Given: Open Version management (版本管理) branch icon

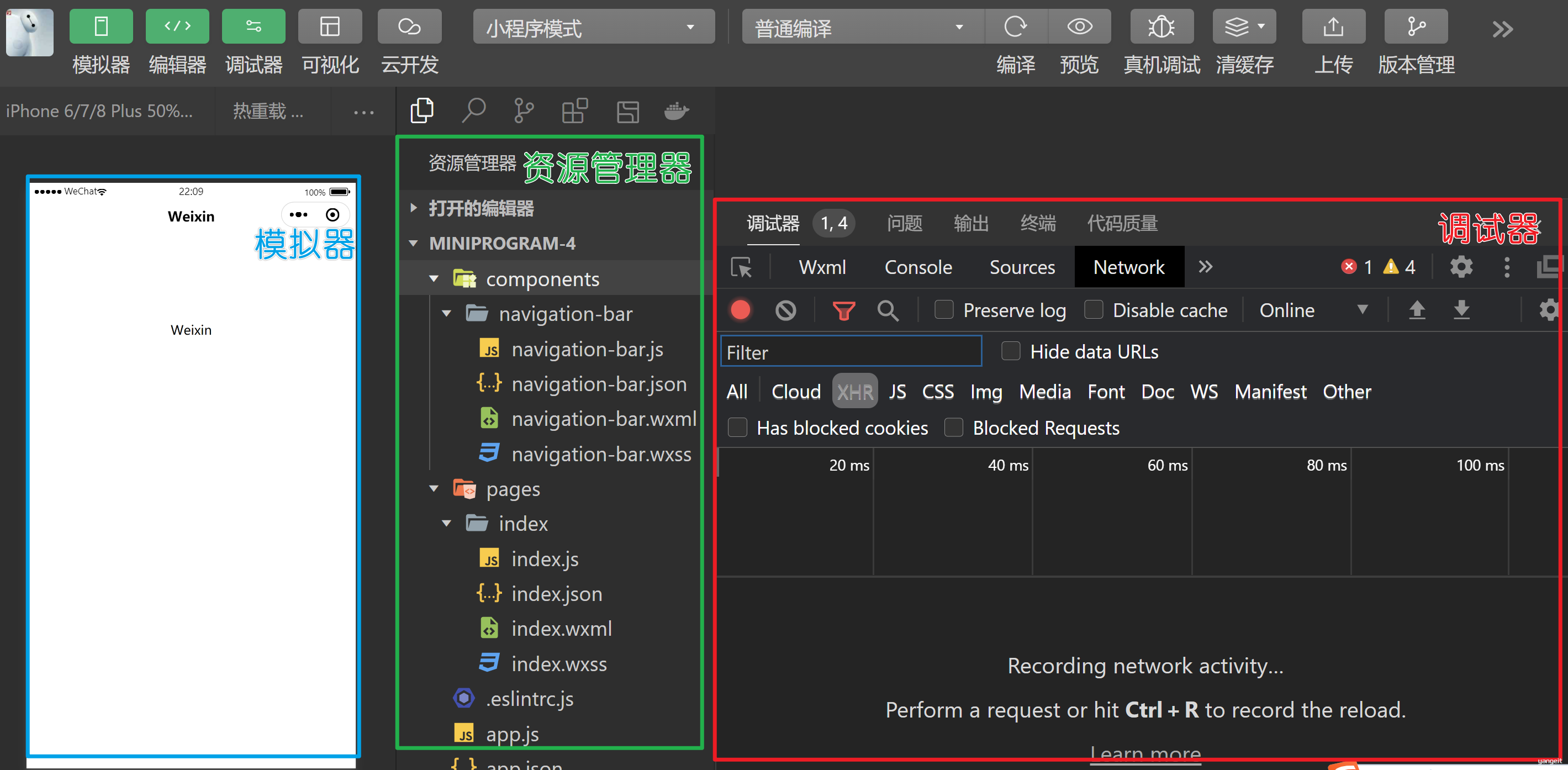Looking at the screenshot, I should (1416, 27).
